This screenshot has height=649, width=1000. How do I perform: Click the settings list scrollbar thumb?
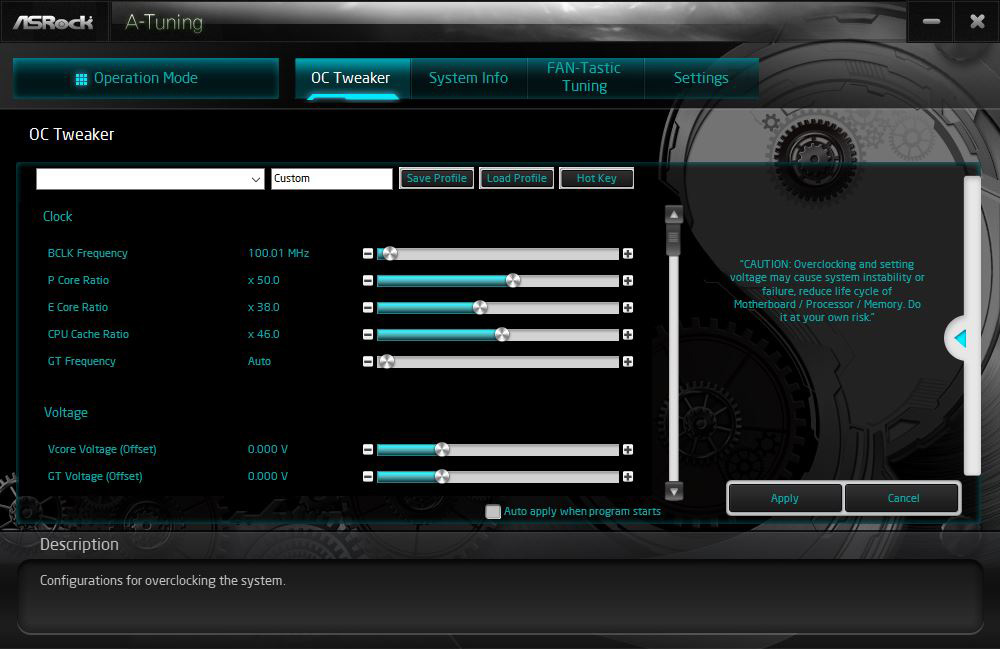674,240
